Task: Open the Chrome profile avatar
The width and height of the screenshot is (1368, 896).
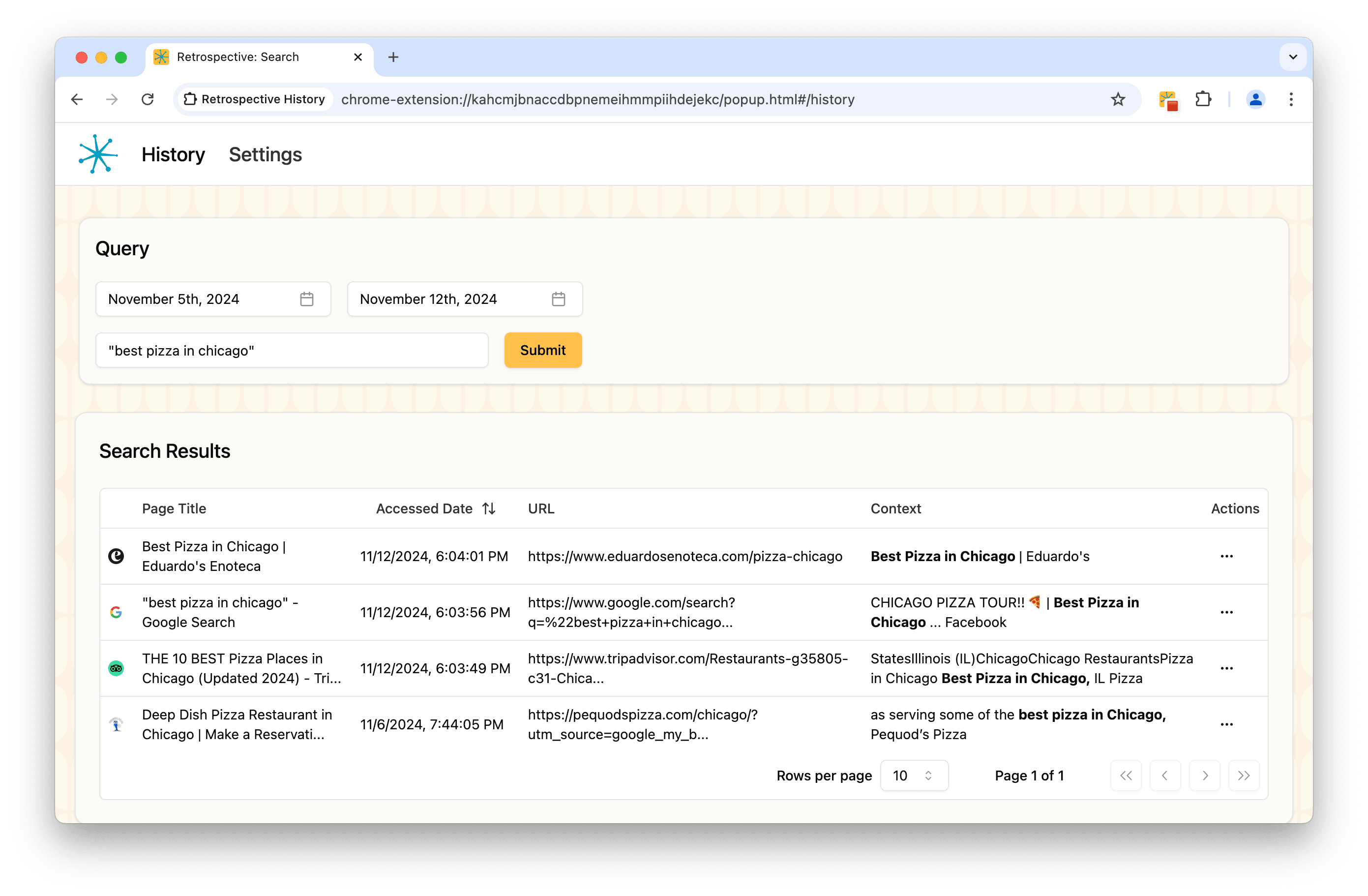Action: click(x=1255, y=99)
